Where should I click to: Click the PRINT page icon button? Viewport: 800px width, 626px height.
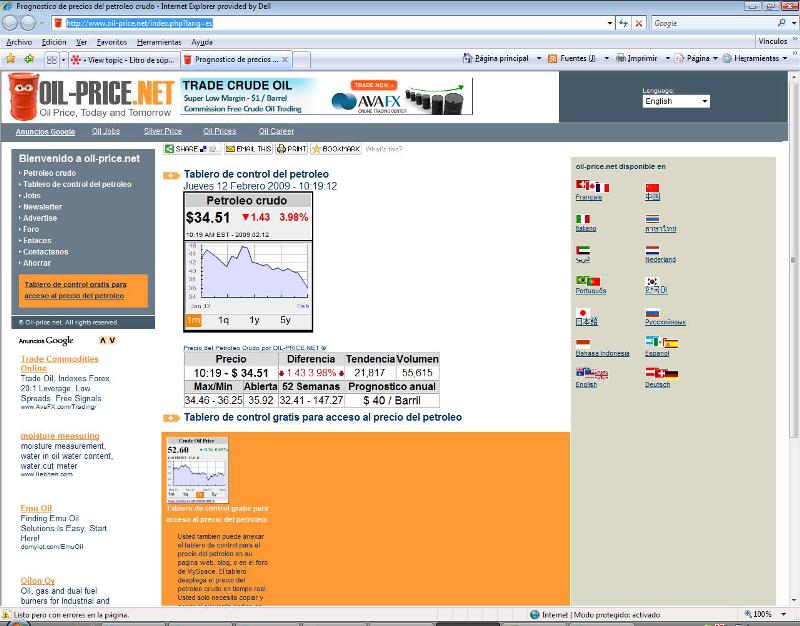tap(291, 149)
